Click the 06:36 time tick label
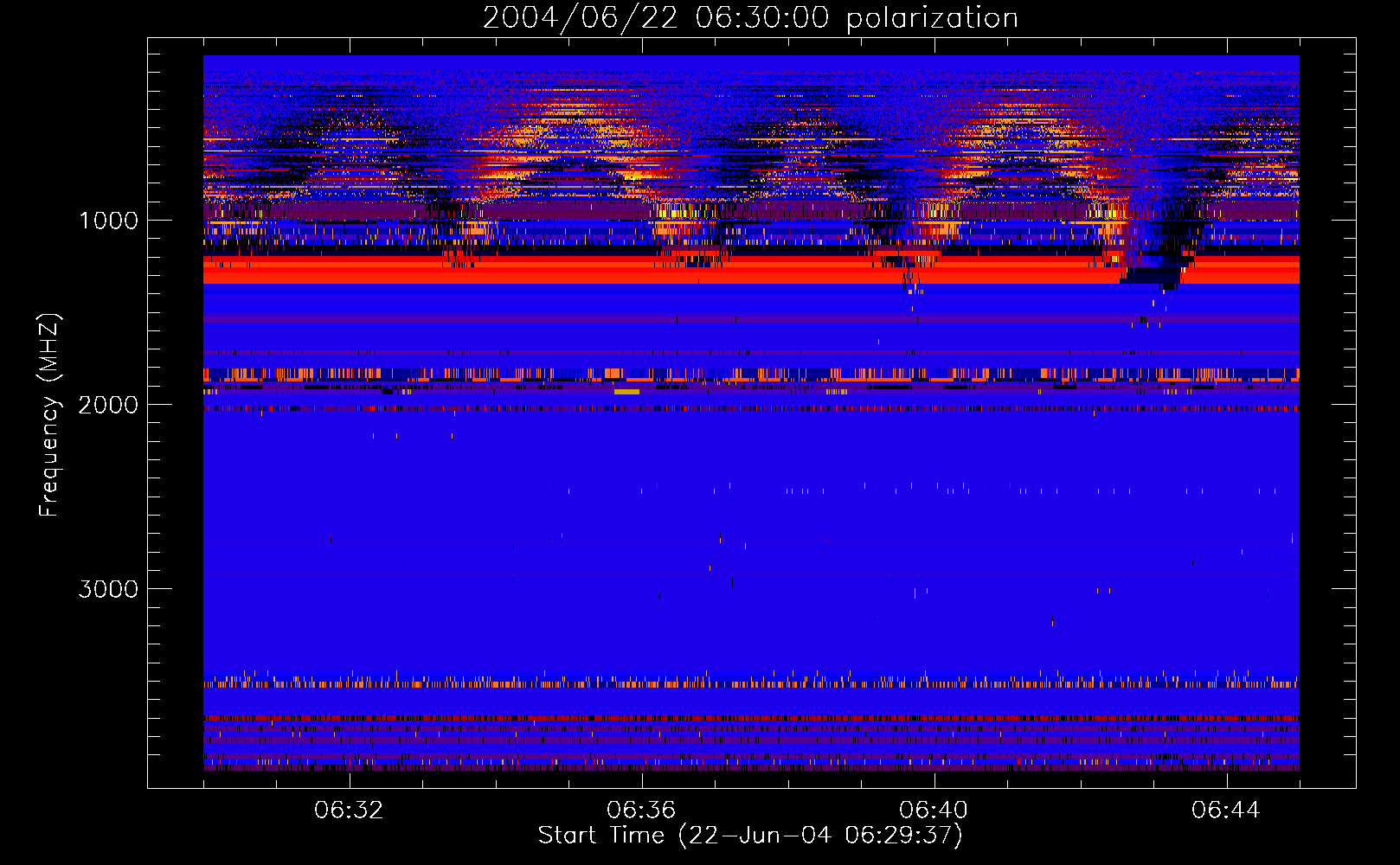Viewport: 1400px width, 865px height. coord(641,811)
